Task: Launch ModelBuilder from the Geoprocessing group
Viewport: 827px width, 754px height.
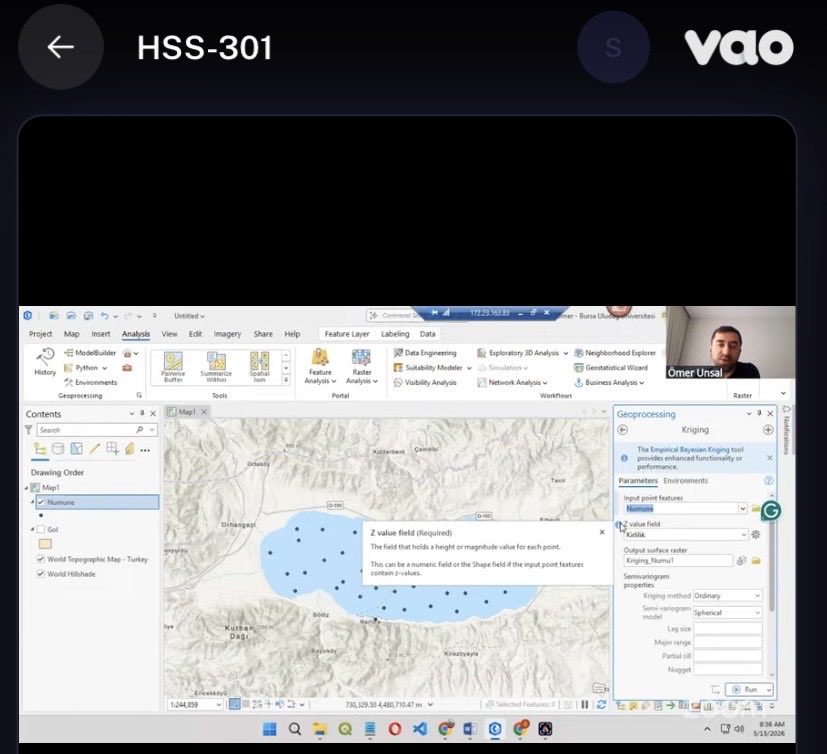Action: point(90,353)
